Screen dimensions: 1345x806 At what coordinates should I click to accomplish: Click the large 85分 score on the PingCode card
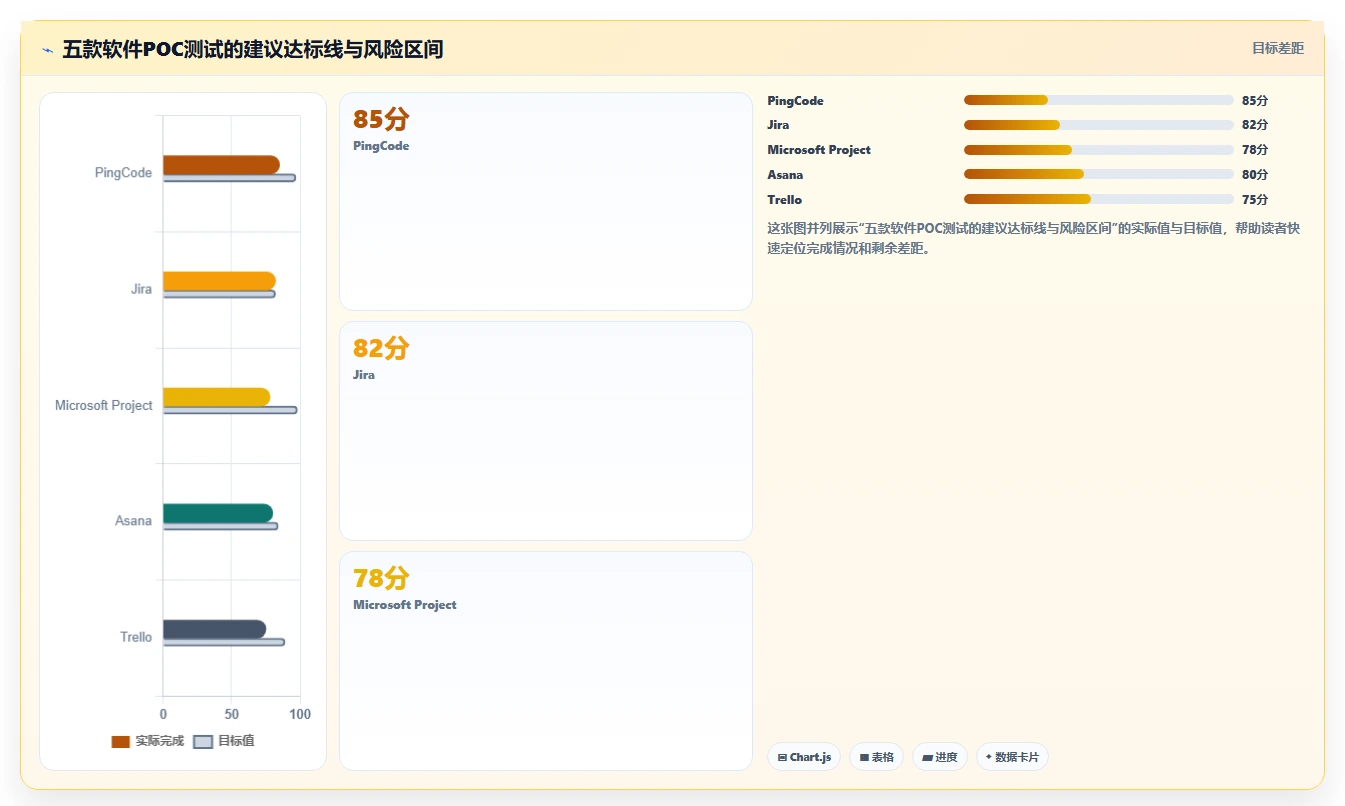tap(381, 120)
